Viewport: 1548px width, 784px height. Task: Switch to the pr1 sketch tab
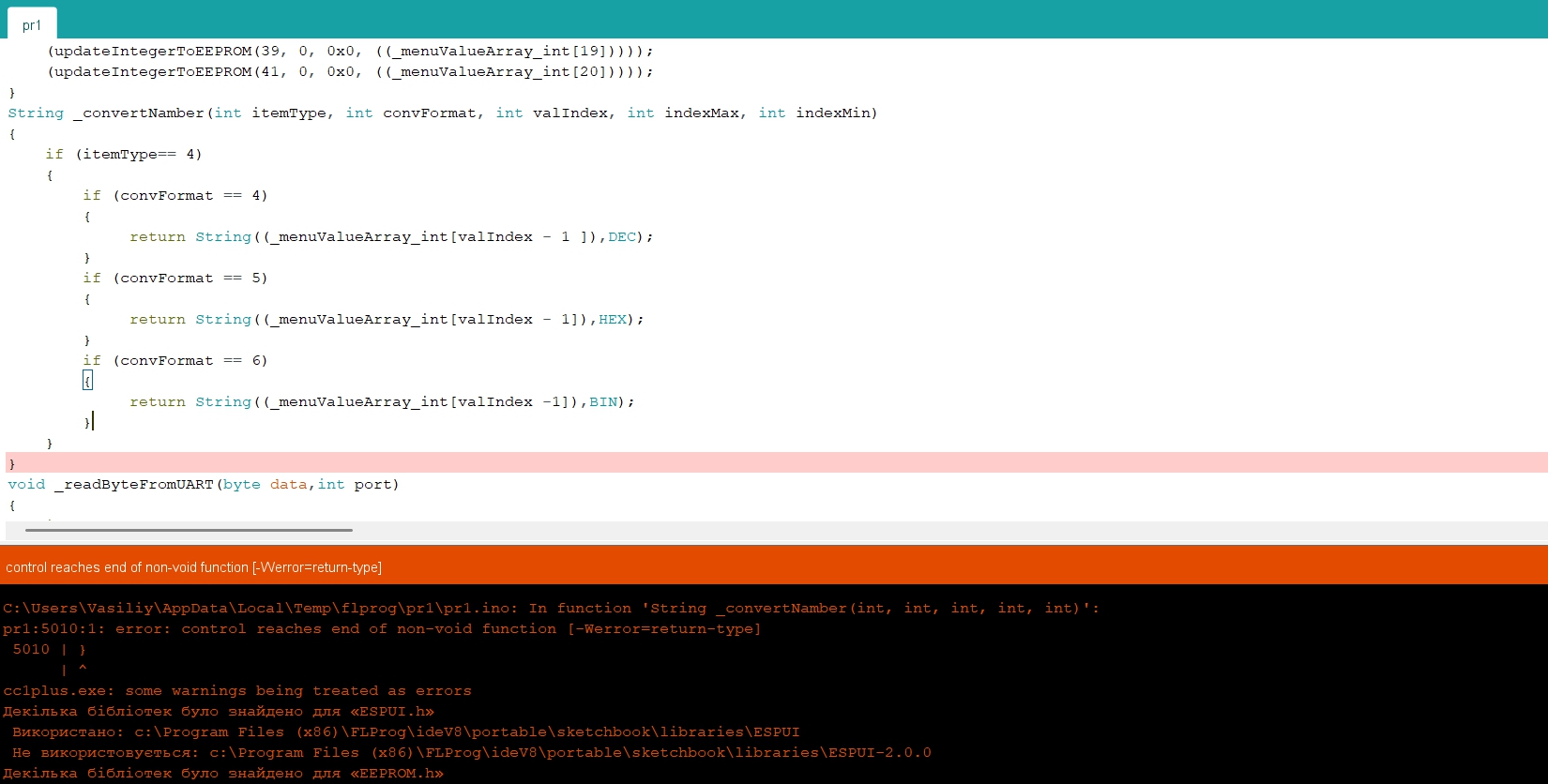(32, 25)
